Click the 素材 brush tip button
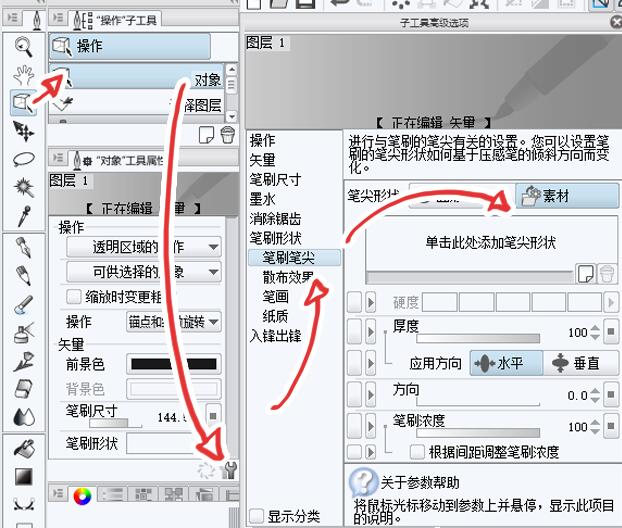This screenshot has width=622, height=528. [567, 196]
